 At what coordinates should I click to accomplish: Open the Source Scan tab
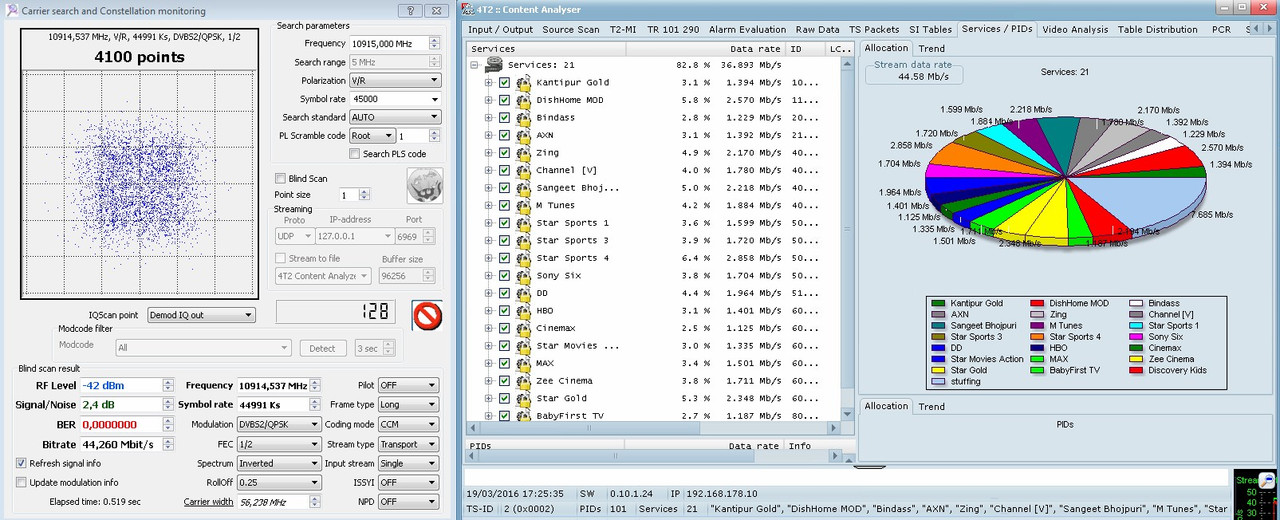(571, 30)
